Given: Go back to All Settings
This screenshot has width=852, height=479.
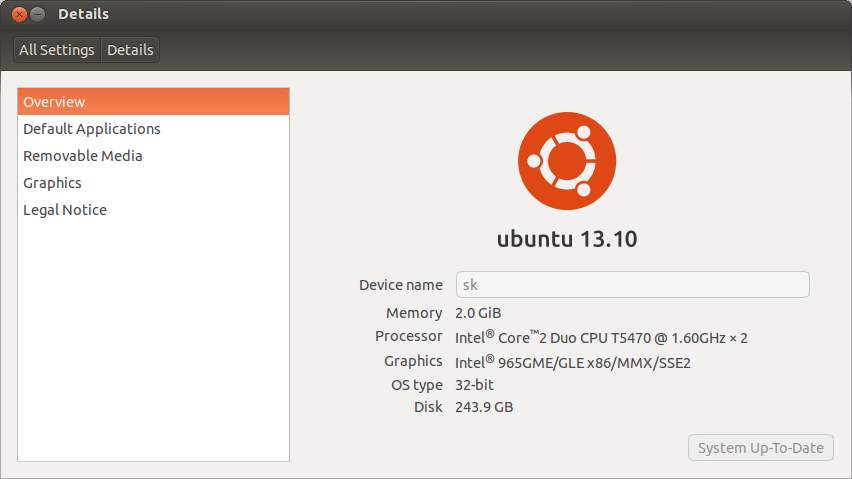Looking at the screenshot, I should click(x=57, y=50).
